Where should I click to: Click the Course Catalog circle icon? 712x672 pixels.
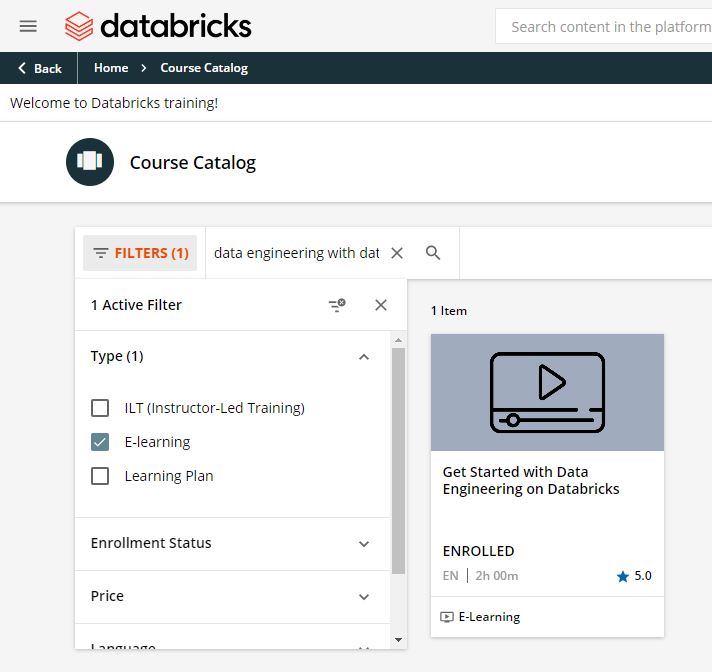coord(90,162)
